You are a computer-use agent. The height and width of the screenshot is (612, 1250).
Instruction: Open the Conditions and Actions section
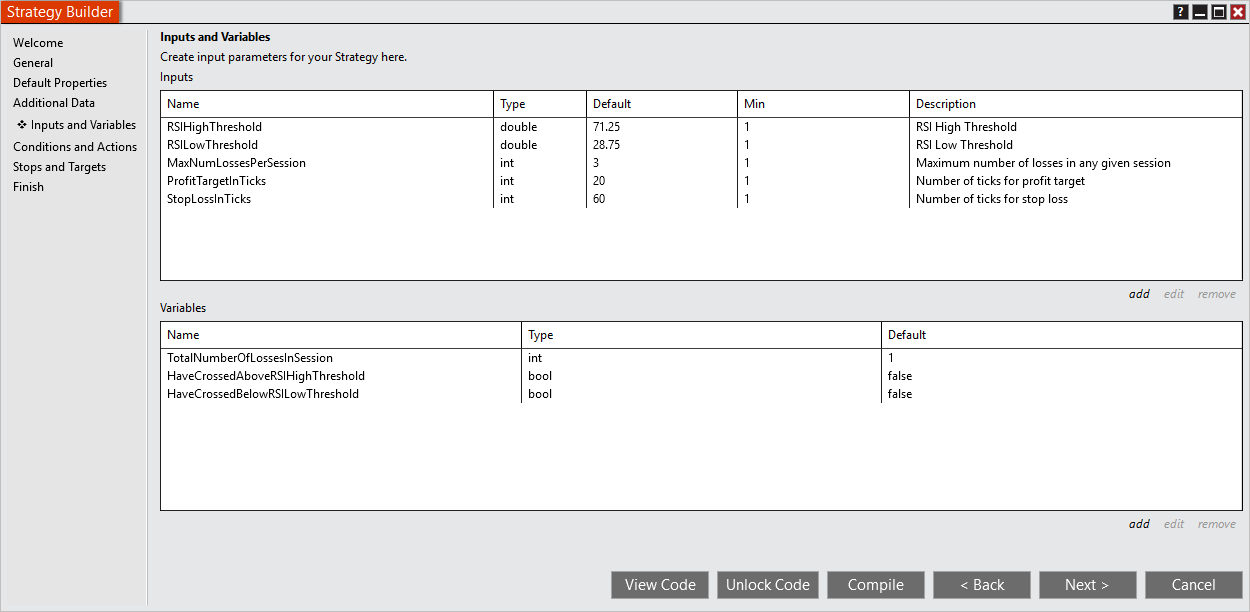click(x=75, y=146)
